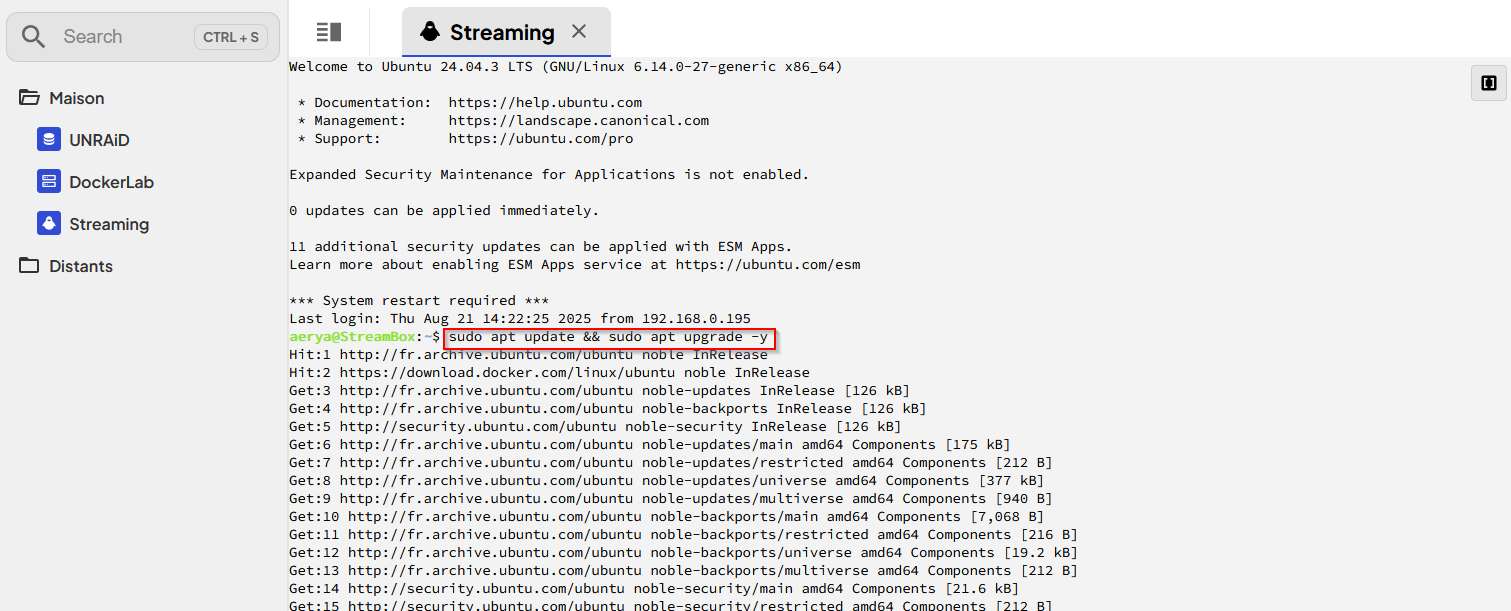Click the https://landscape.canonical.com link
The height and width of the screenshot is (611, 1511).
click(x=579, y=120)
